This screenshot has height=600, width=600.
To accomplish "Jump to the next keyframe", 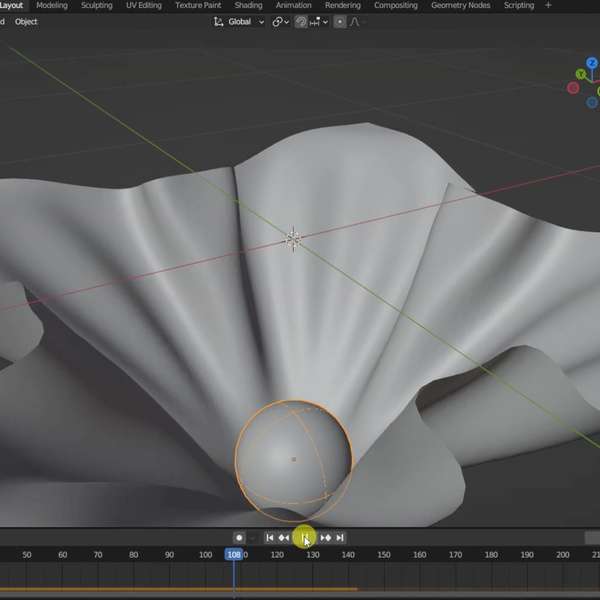I will [325, 538].
